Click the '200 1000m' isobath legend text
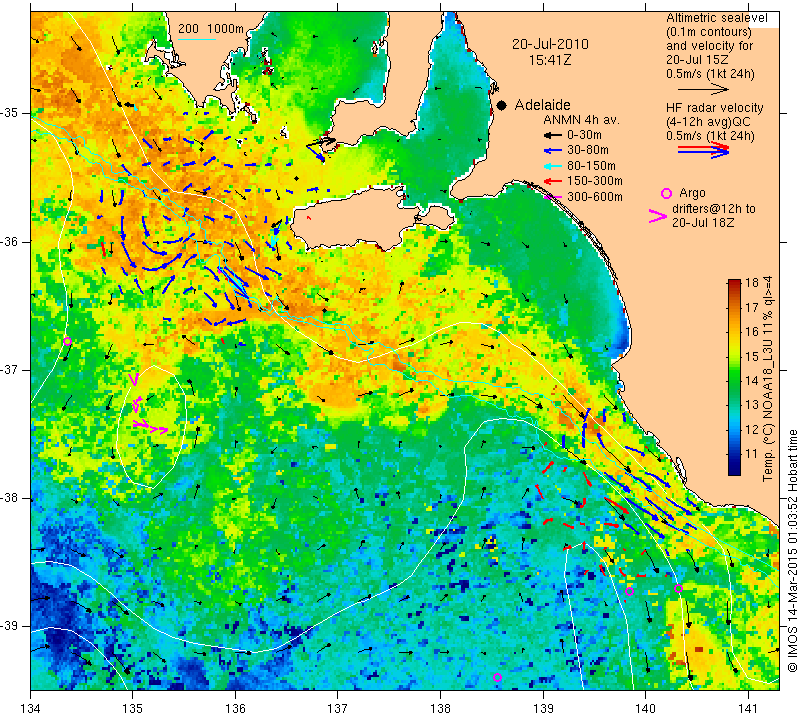800x720 pixels. [211, 29]
